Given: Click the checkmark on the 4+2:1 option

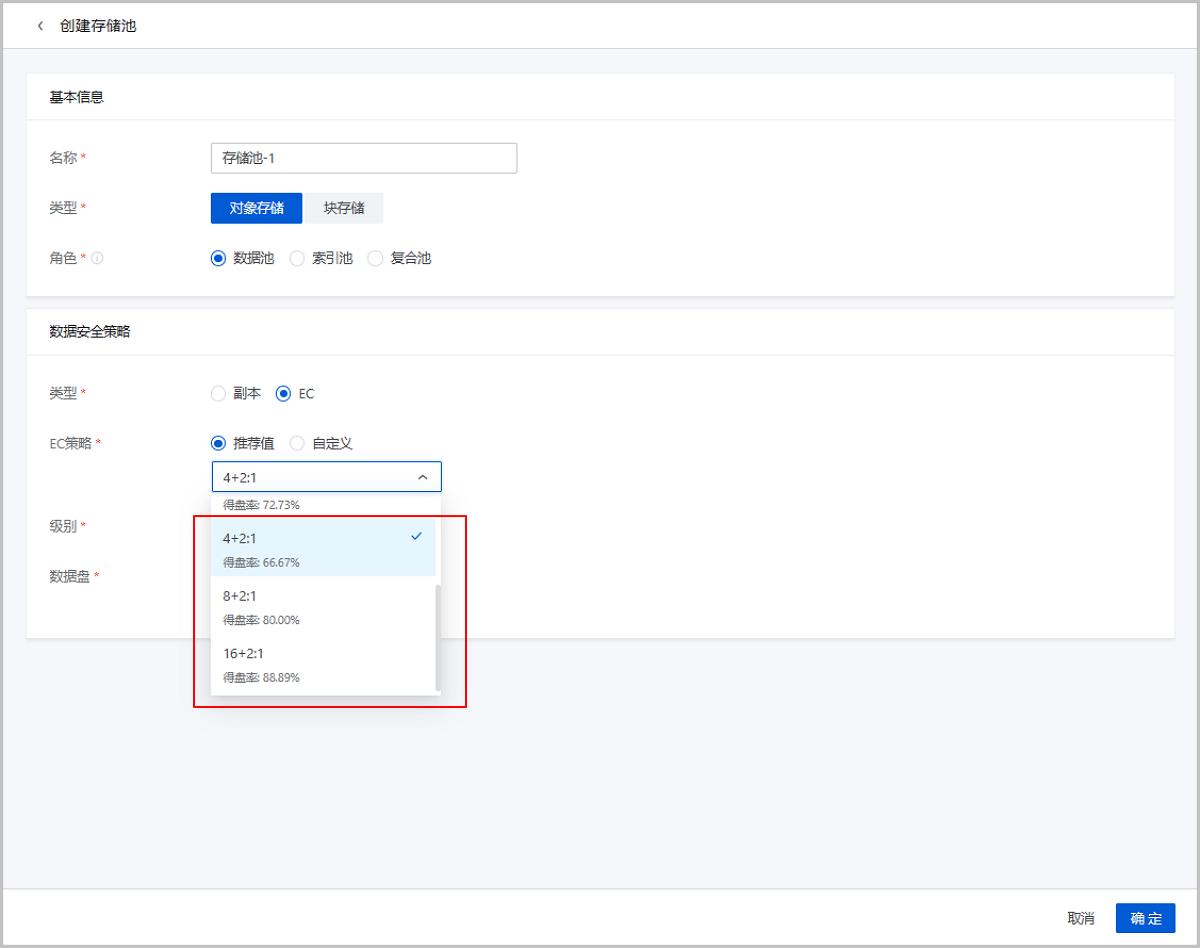Looking at the screenshot, I should 417,537.
